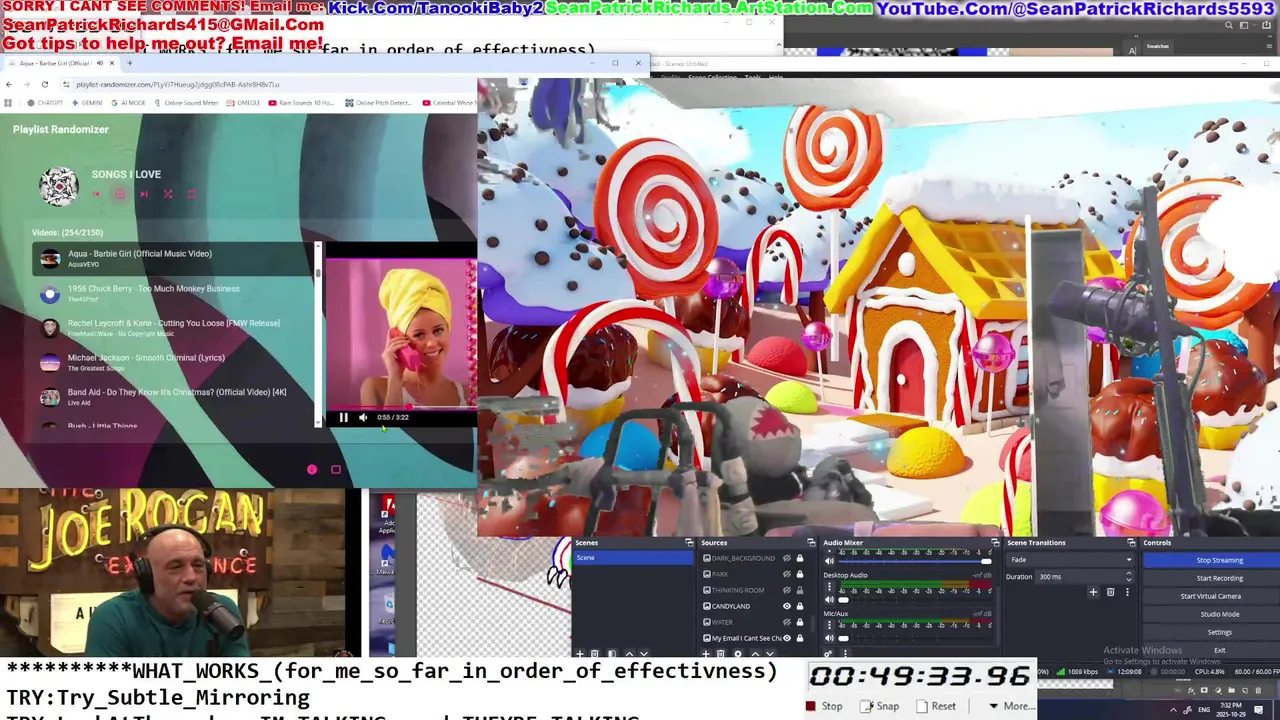Image resolution: width=1280 pixels, height=720 pixels.
Task: Click the pink info icon below playlist
Action: pyautogui.click(x=312, y=469)
